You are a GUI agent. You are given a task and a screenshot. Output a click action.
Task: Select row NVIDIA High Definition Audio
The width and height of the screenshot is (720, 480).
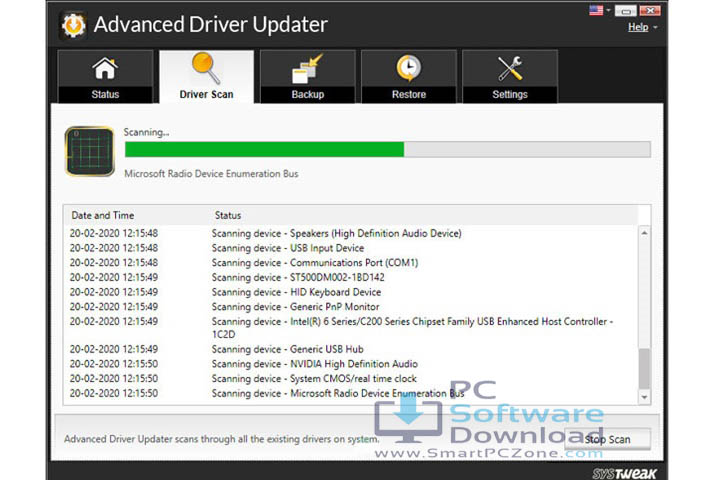[351, 364]
